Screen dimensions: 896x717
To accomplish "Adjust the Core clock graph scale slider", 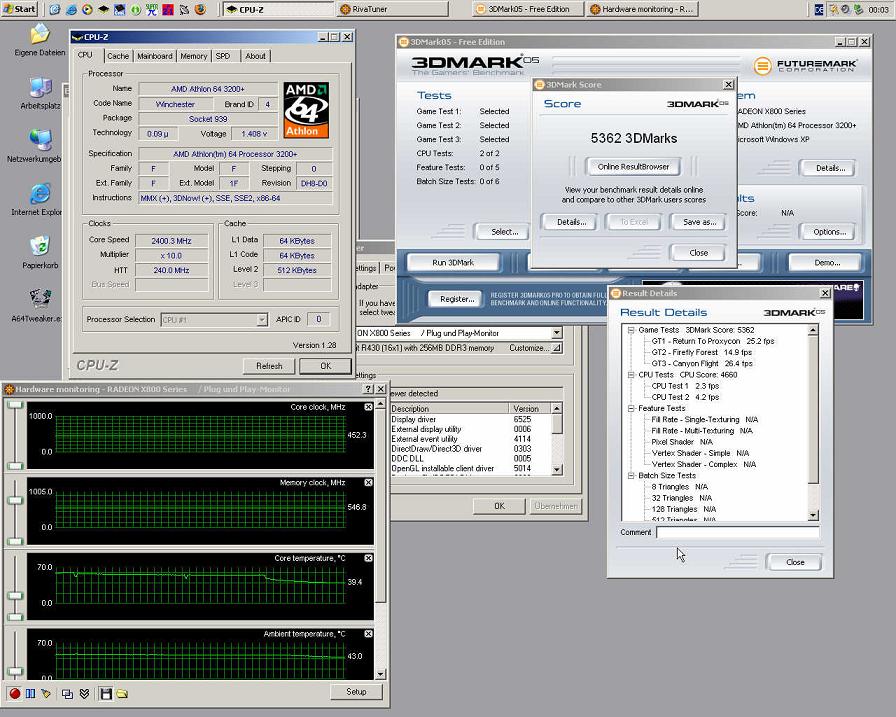I will pos(15,435).
